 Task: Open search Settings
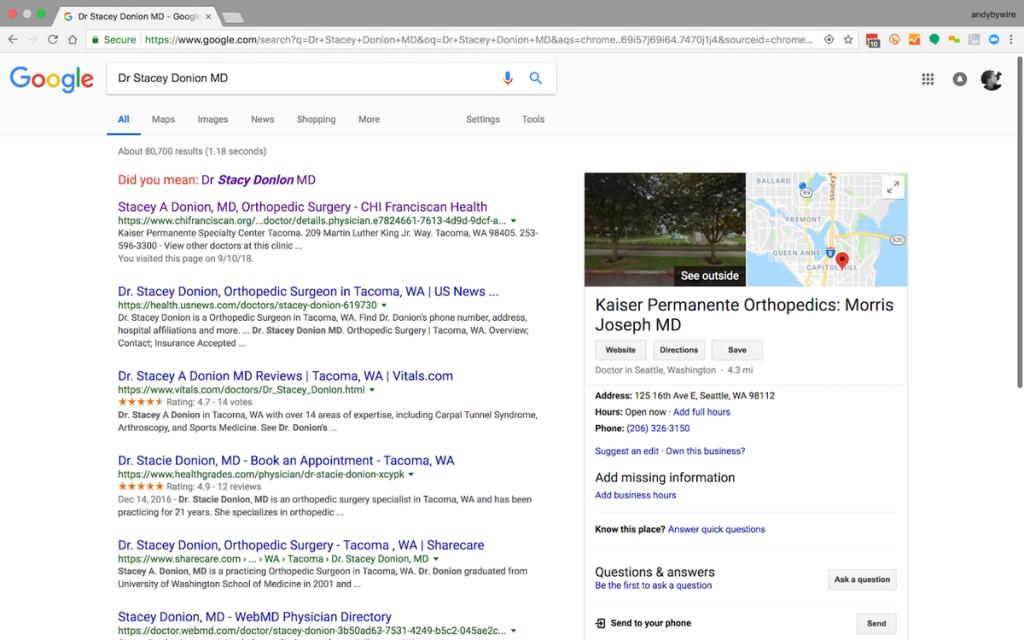pyautogui.click(x=483, y=120)
